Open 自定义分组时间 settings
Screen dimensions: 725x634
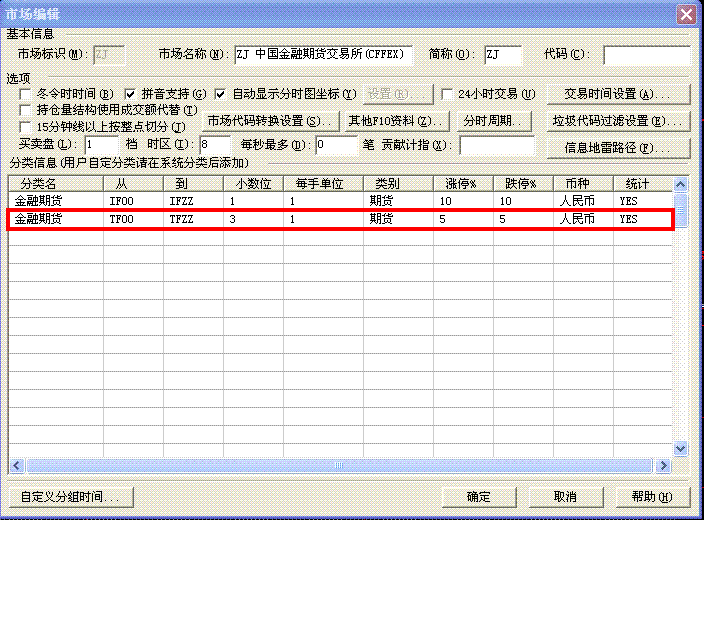coord(70,497)
